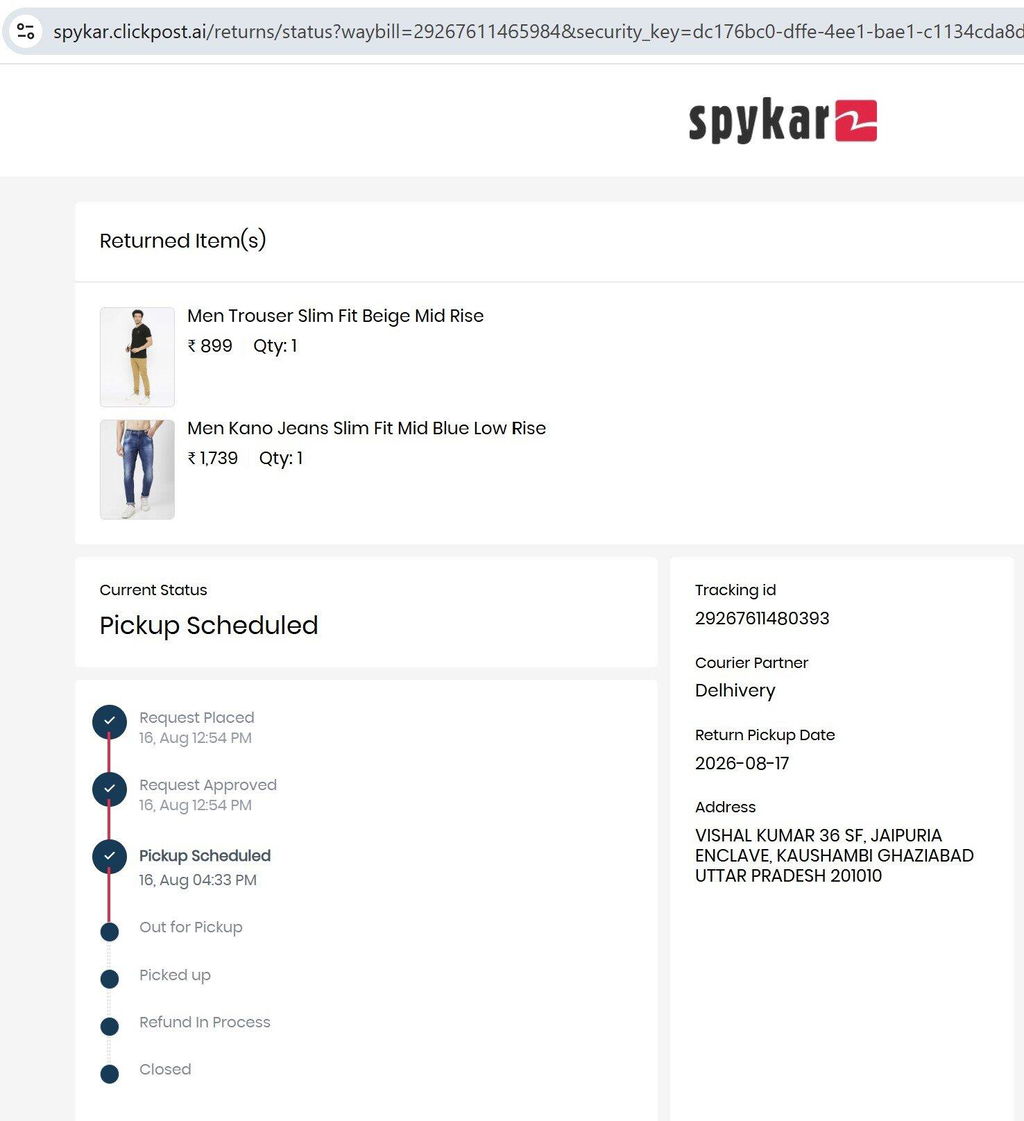Click the 'Address' label
The height and width of the screenshot is (1121, 1024).
pos(725,807)
